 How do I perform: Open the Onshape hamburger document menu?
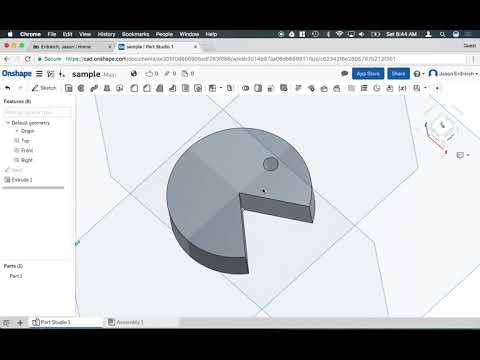[x=39, y=74]
